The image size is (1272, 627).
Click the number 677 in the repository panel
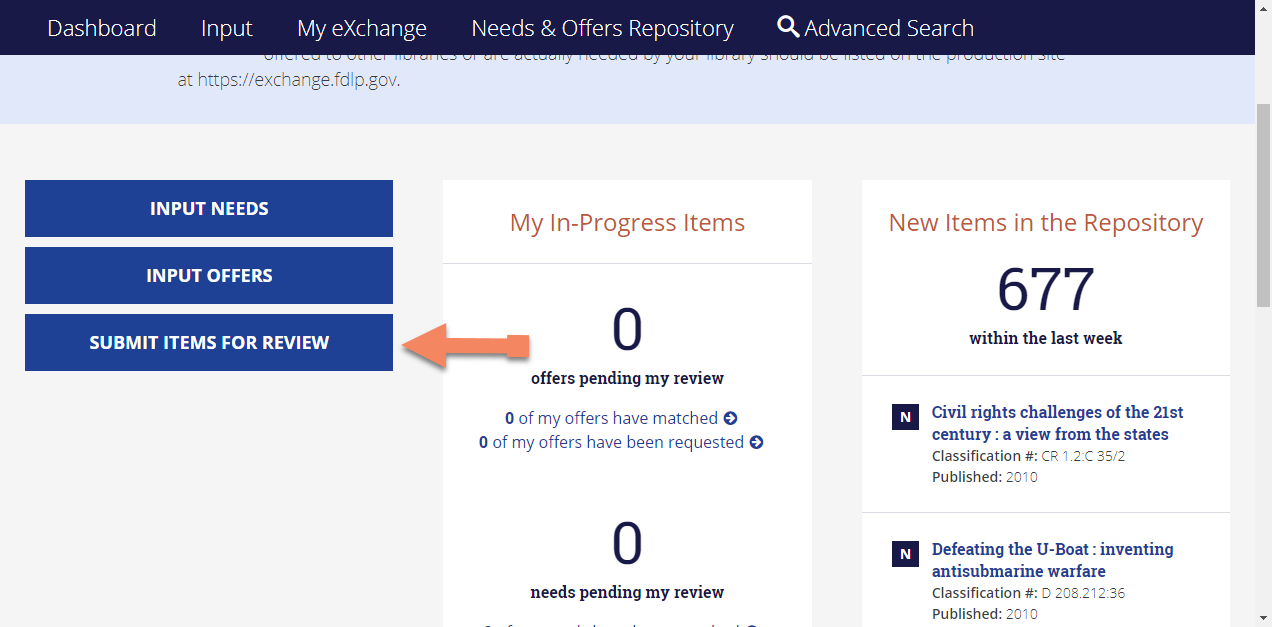pyautogui.click(x=1046, y=289)
